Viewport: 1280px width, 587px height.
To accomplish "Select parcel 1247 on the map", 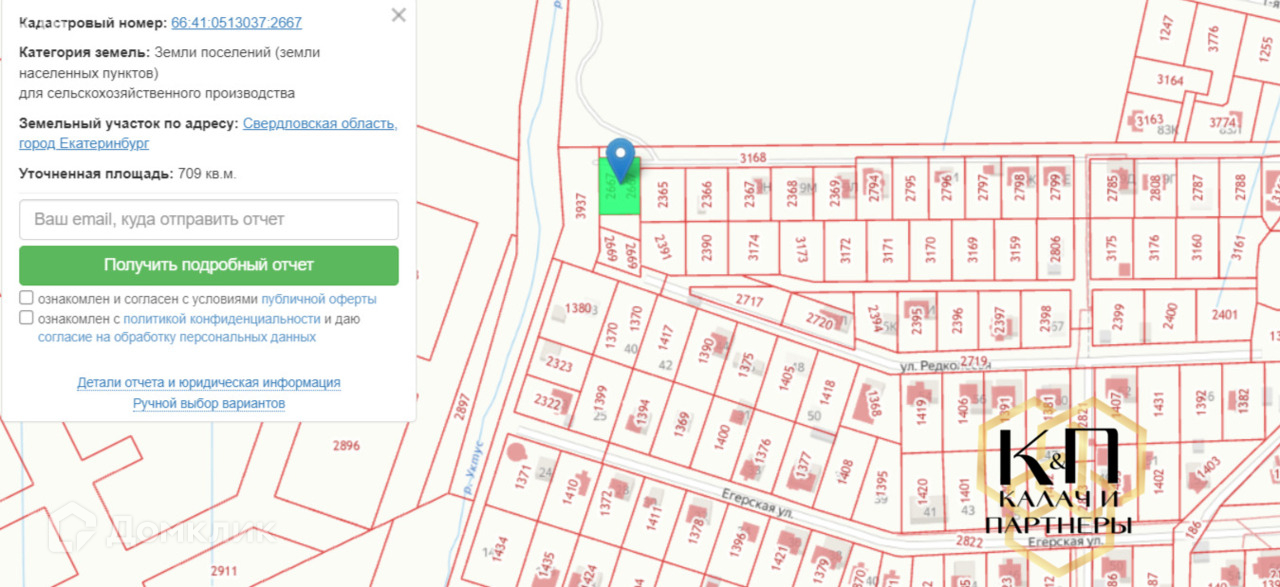I will (x=1165, y=28).
